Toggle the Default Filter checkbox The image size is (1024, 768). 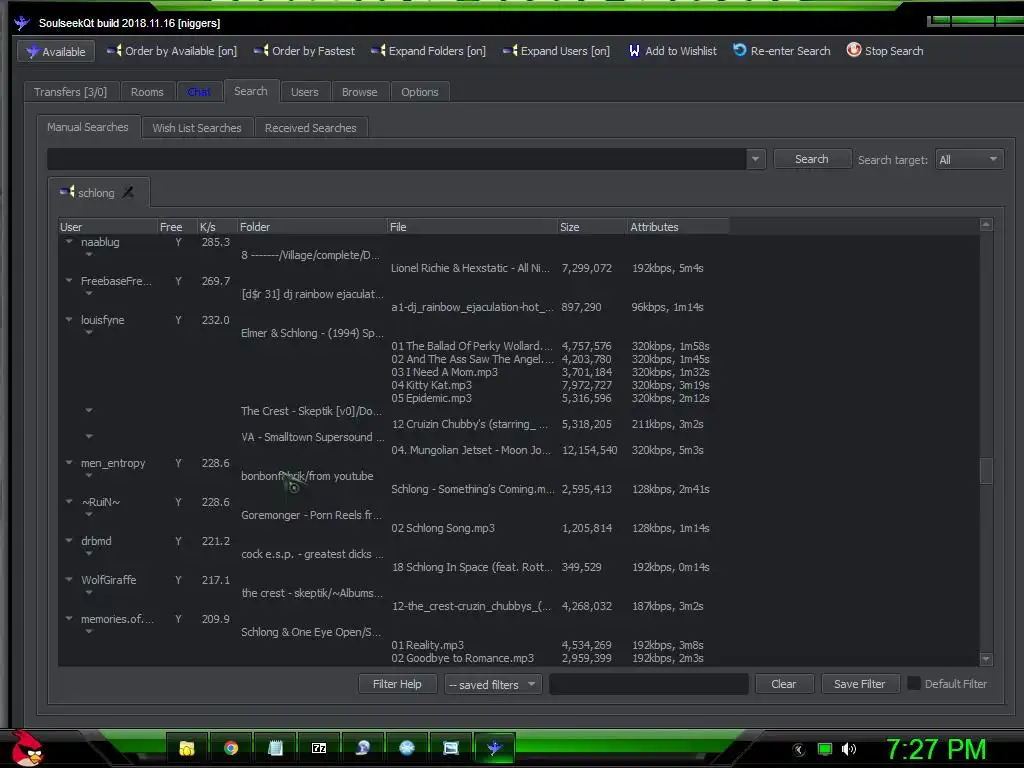[x=914, y=683]
